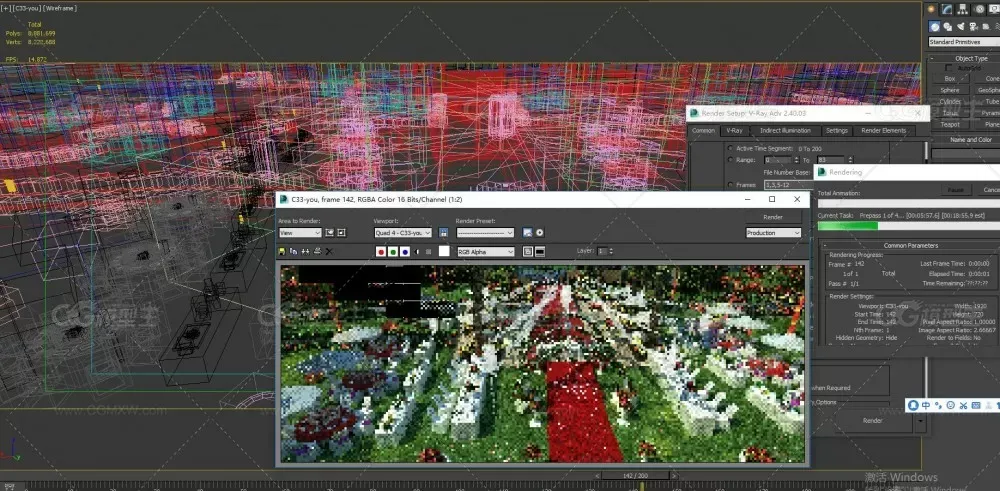Toggle UI overlay icon beside RGB Alpha
This screenshot has width=1000, height=491.
click(527, 252)
